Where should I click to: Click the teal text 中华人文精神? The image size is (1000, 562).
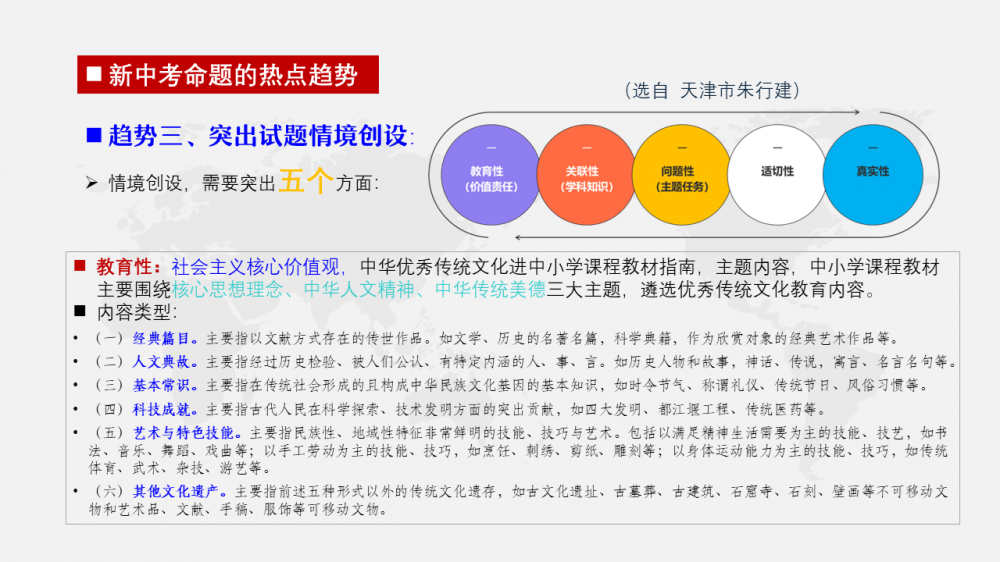[x=358, y=290]
